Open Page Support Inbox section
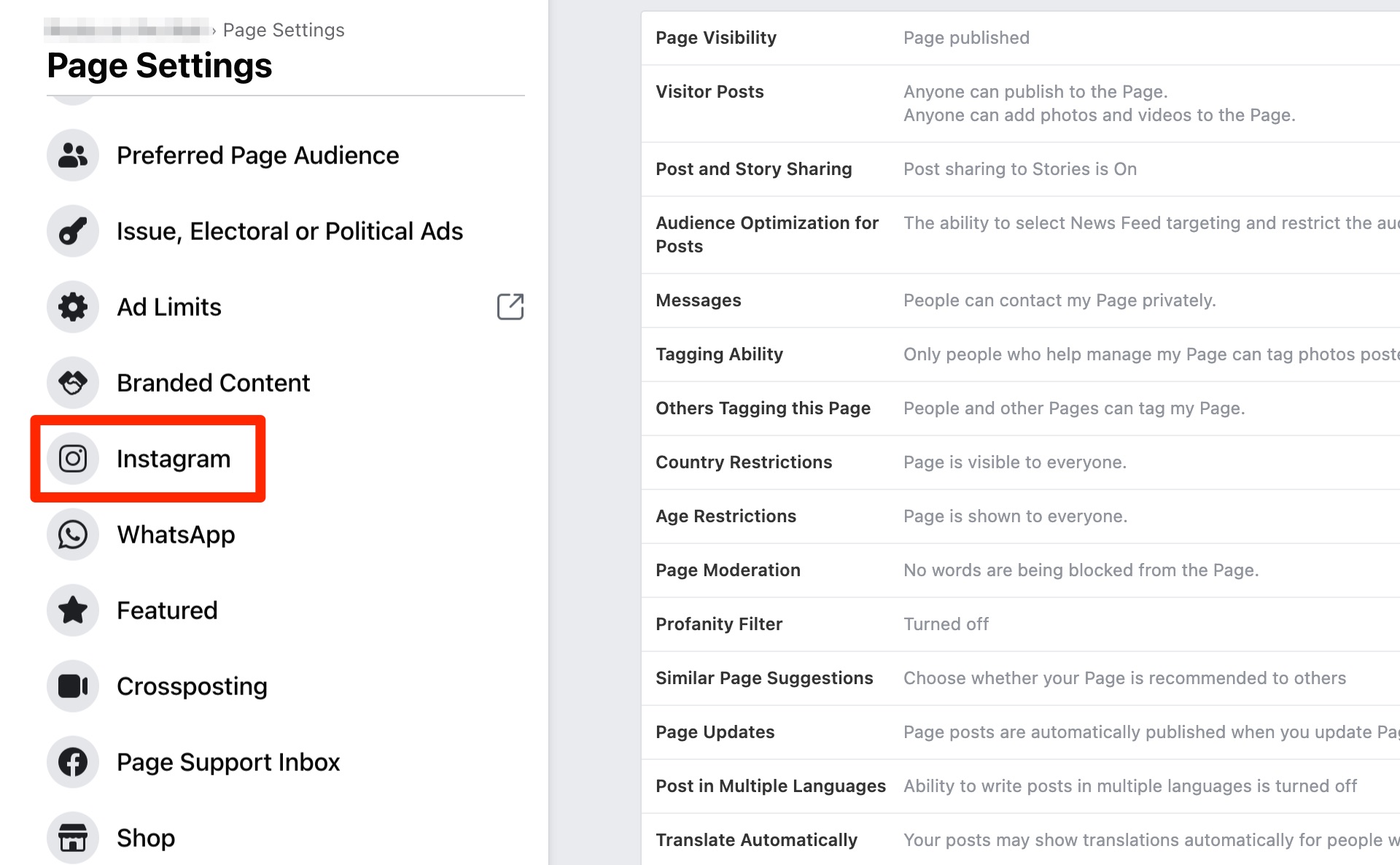Screen dimensions: 1400x865 click(x=228, y=762)
